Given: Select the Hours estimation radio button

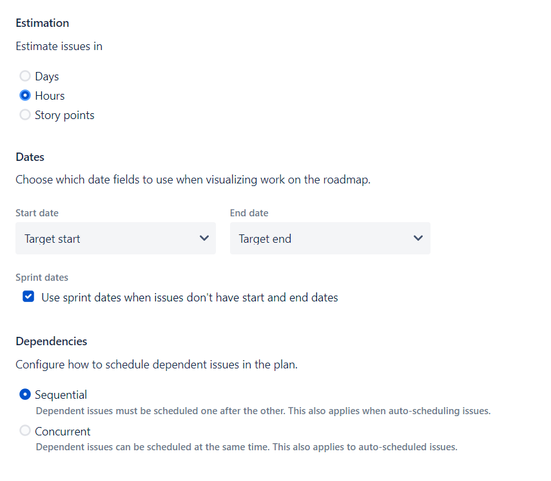Looking at the screenshot, I should (x=25, y=95).
